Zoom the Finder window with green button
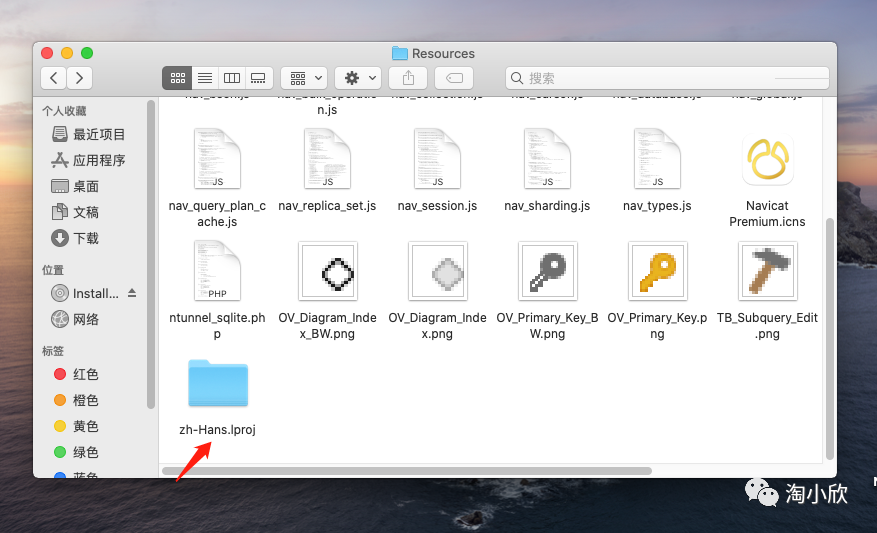The height and width of the screenshot is (533, 877). pyautogui.click(x=87, y=53)
